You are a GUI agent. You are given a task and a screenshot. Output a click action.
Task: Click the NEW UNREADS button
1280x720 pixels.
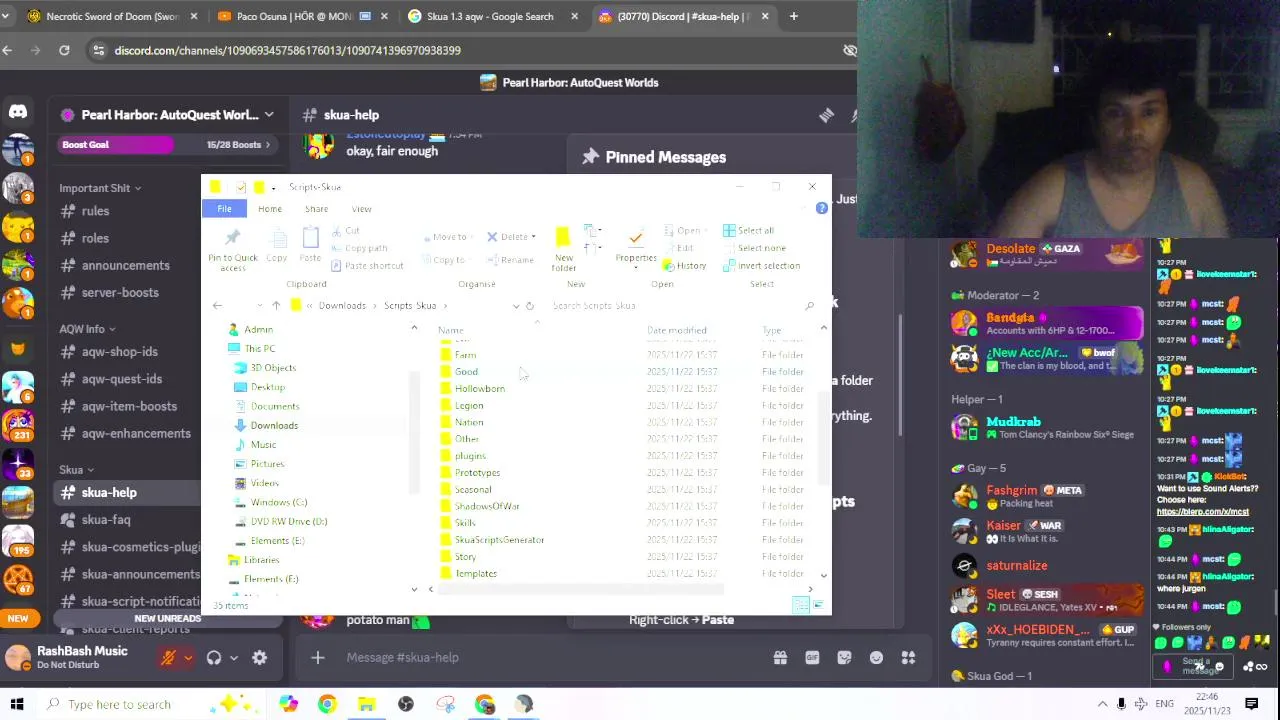(x=167, y=618)
